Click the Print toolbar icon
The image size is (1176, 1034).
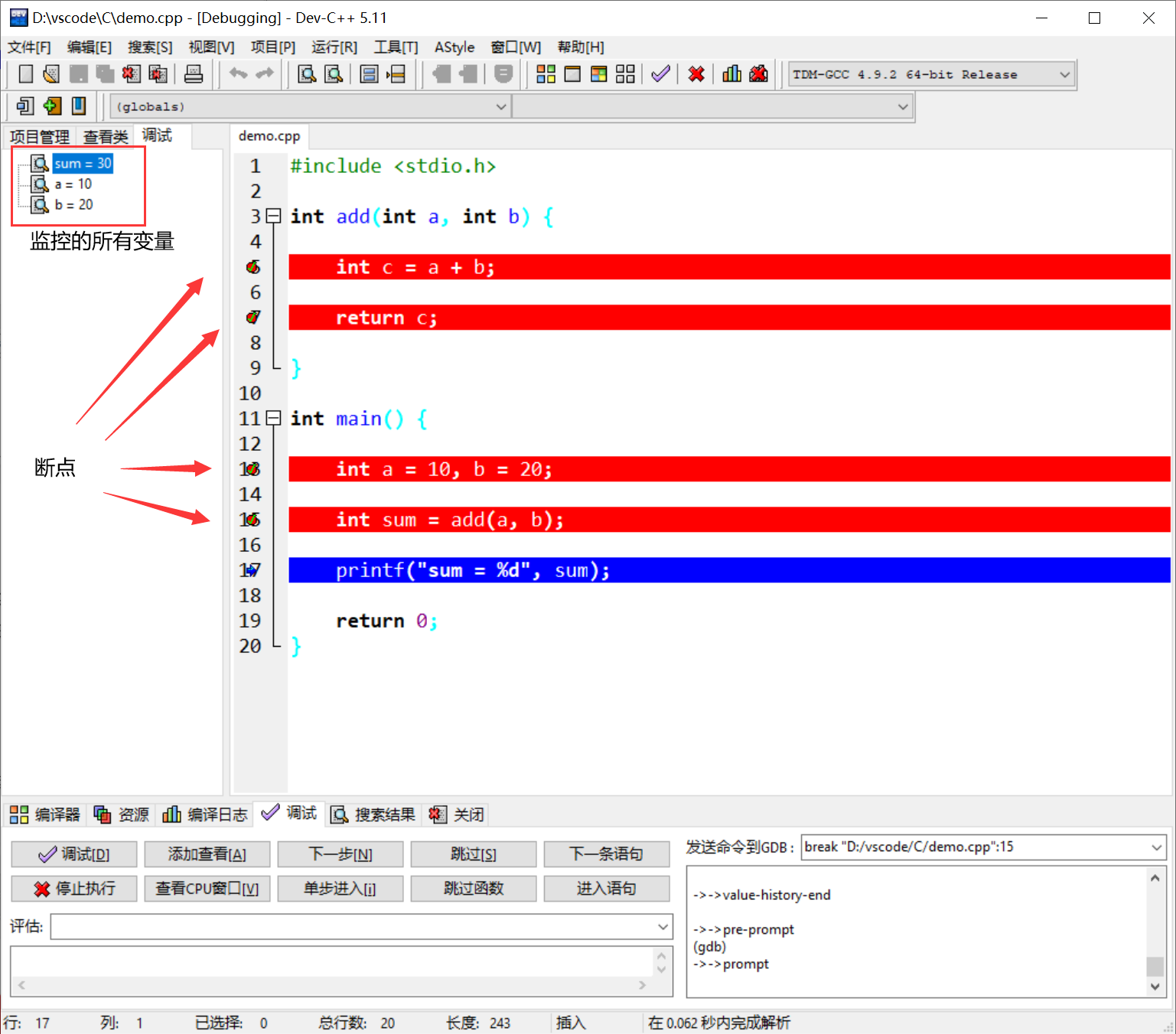(x=194, y=74)
